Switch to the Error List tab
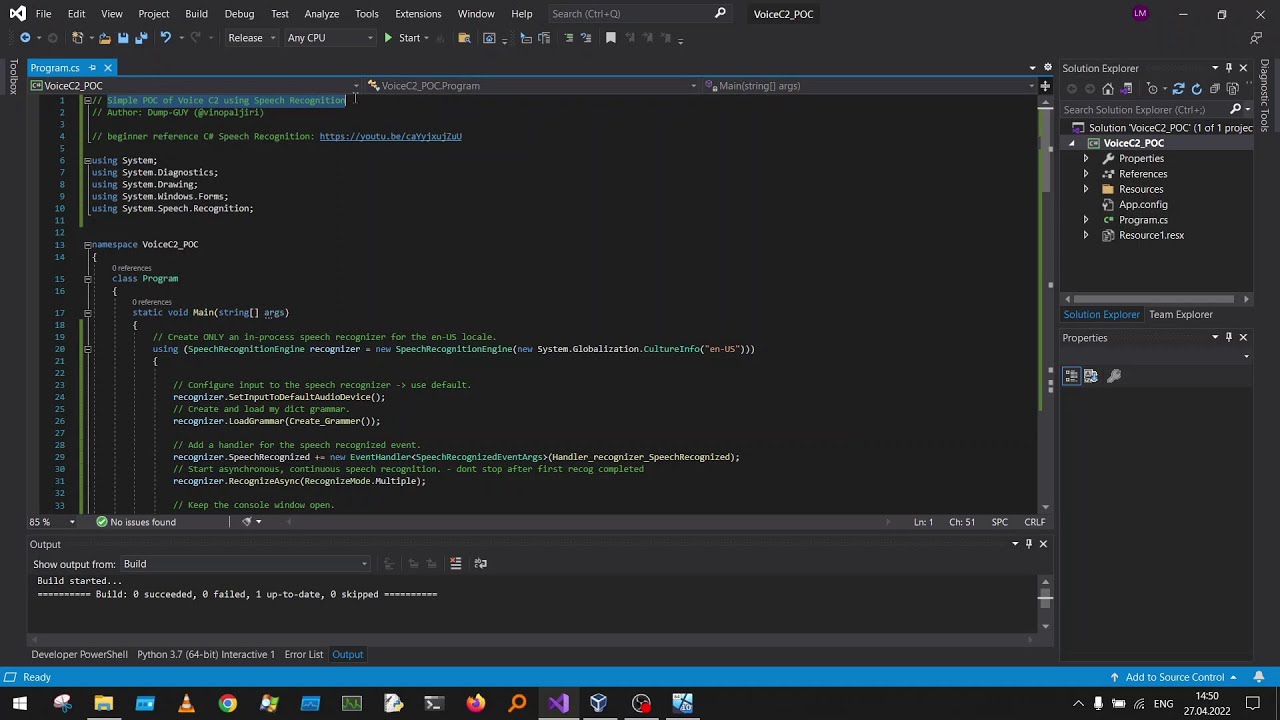1280x720 pixels. 303,655
